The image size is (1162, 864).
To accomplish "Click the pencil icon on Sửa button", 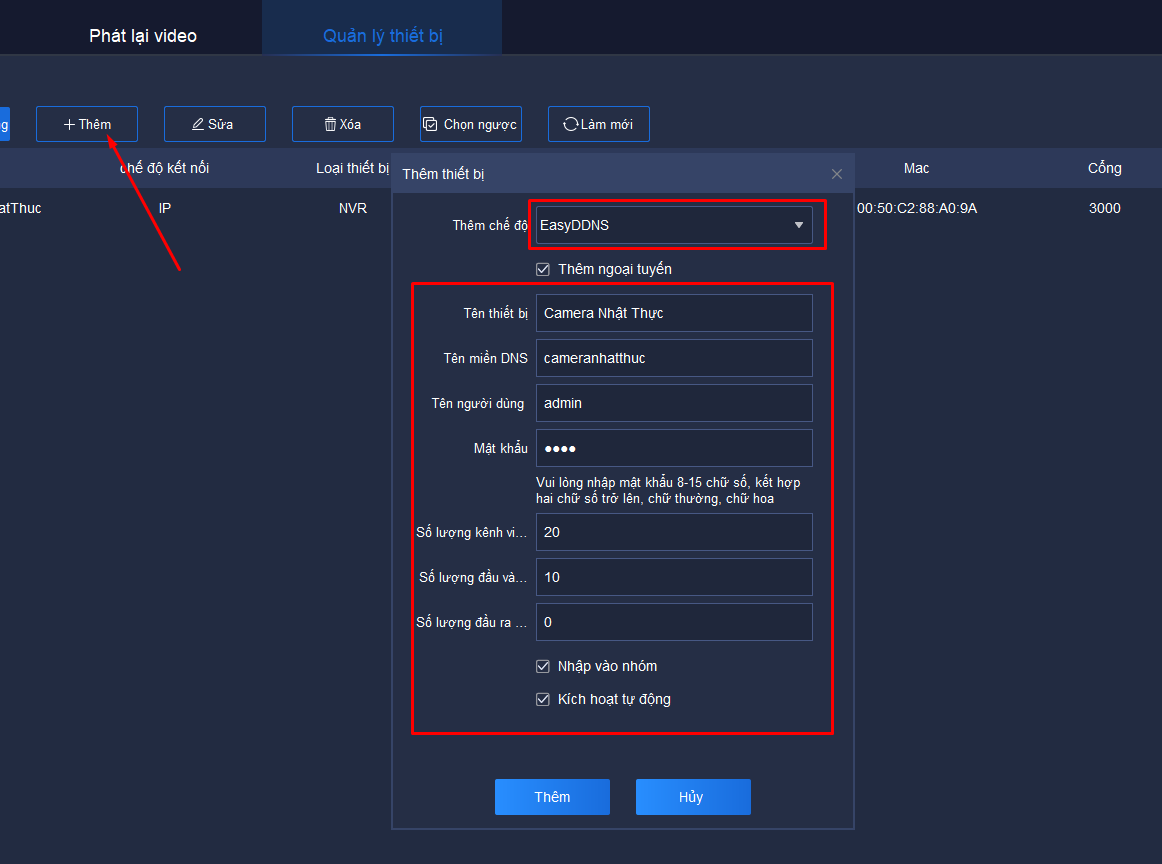I will (198, 124).
